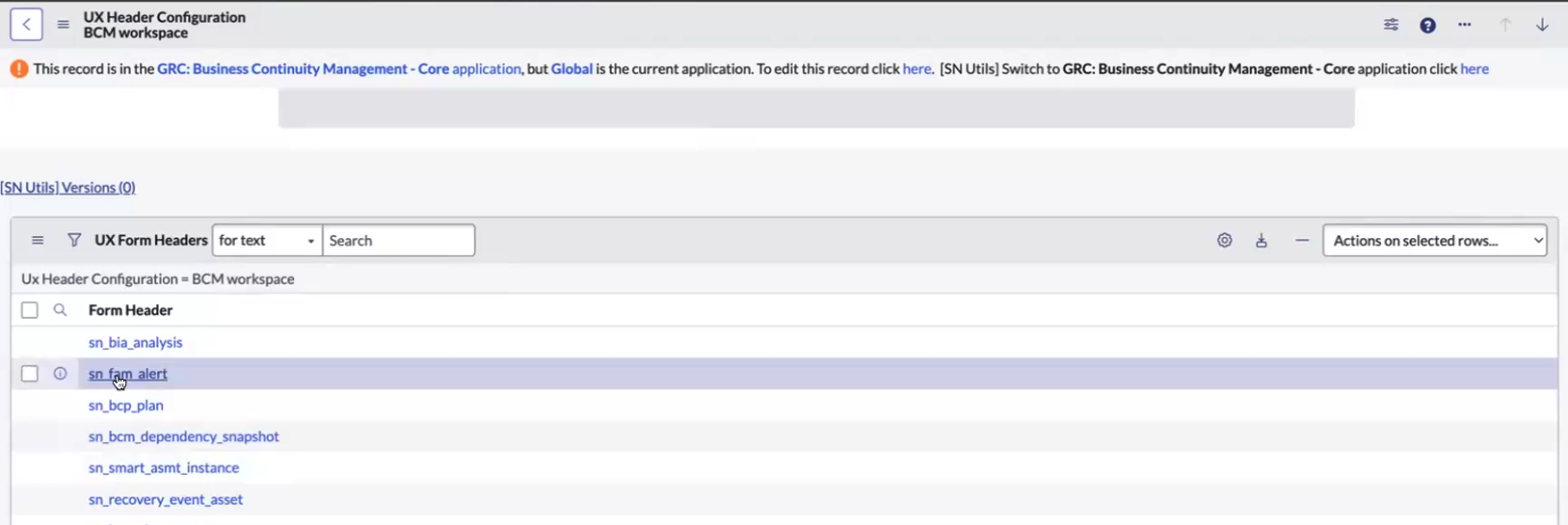Click the list export download icon
The width and height of the screenshot is (1568, 525).
[1262, 241]
